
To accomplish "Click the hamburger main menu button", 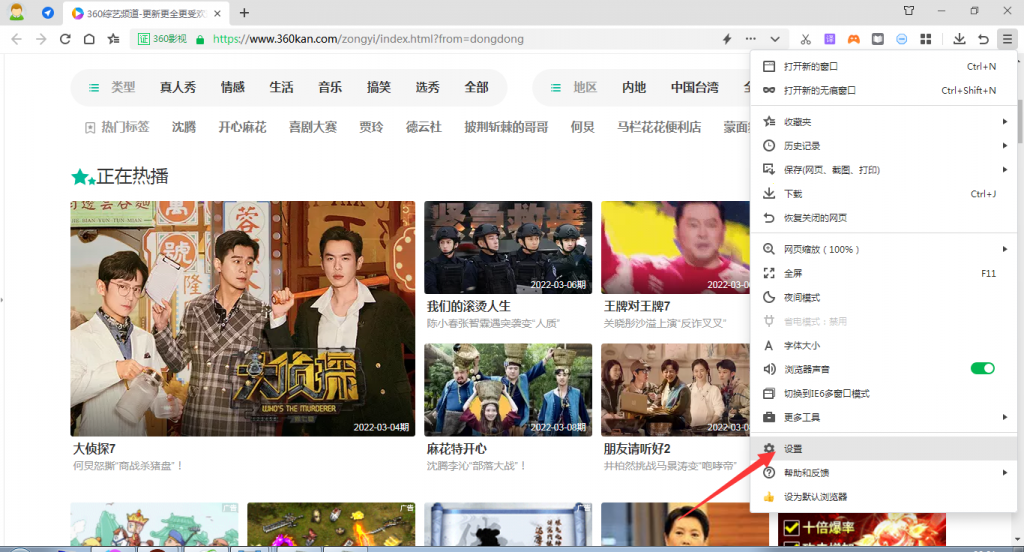I will 1007,39.
